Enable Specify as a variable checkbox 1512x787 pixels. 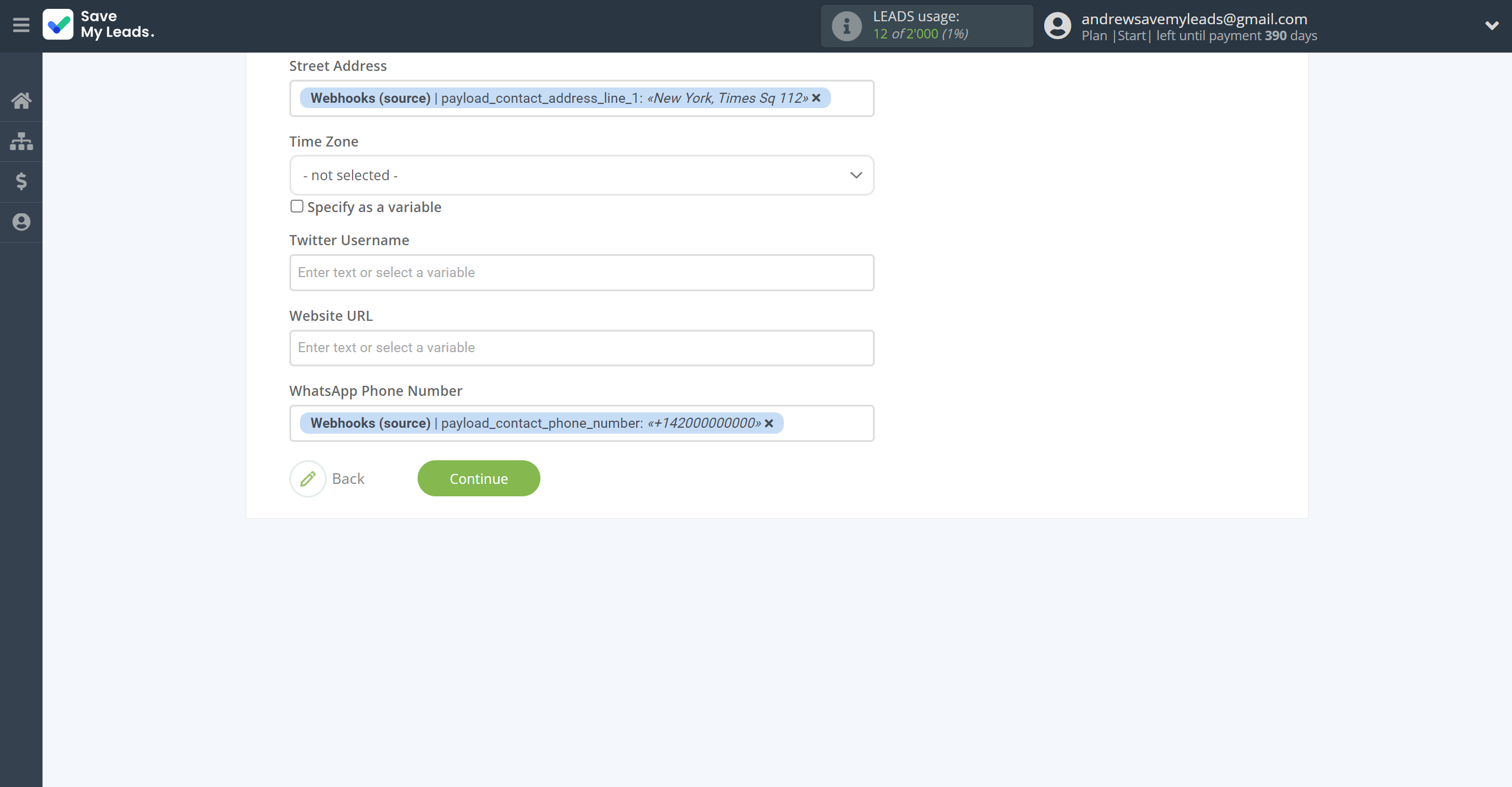pos(296,206)
